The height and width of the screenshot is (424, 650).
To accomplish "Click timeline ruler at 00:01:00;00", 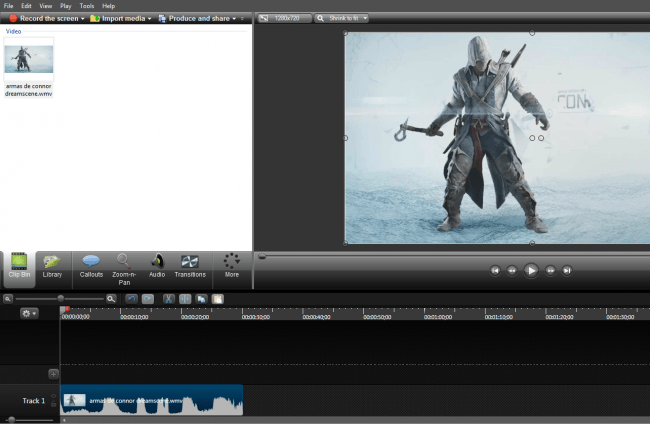I will [x=438, y=317].
